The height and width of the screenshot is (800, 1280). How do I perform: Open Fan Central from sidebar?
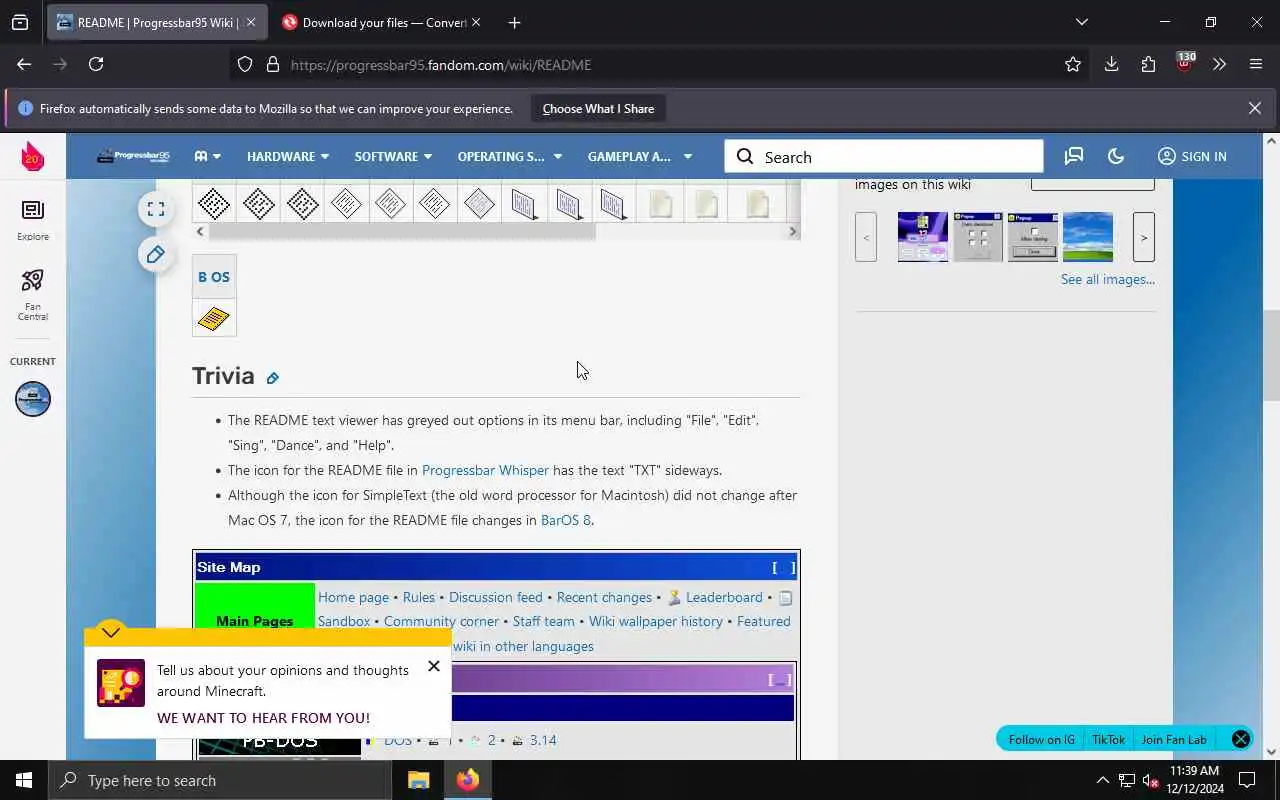(x=33, y=295)
